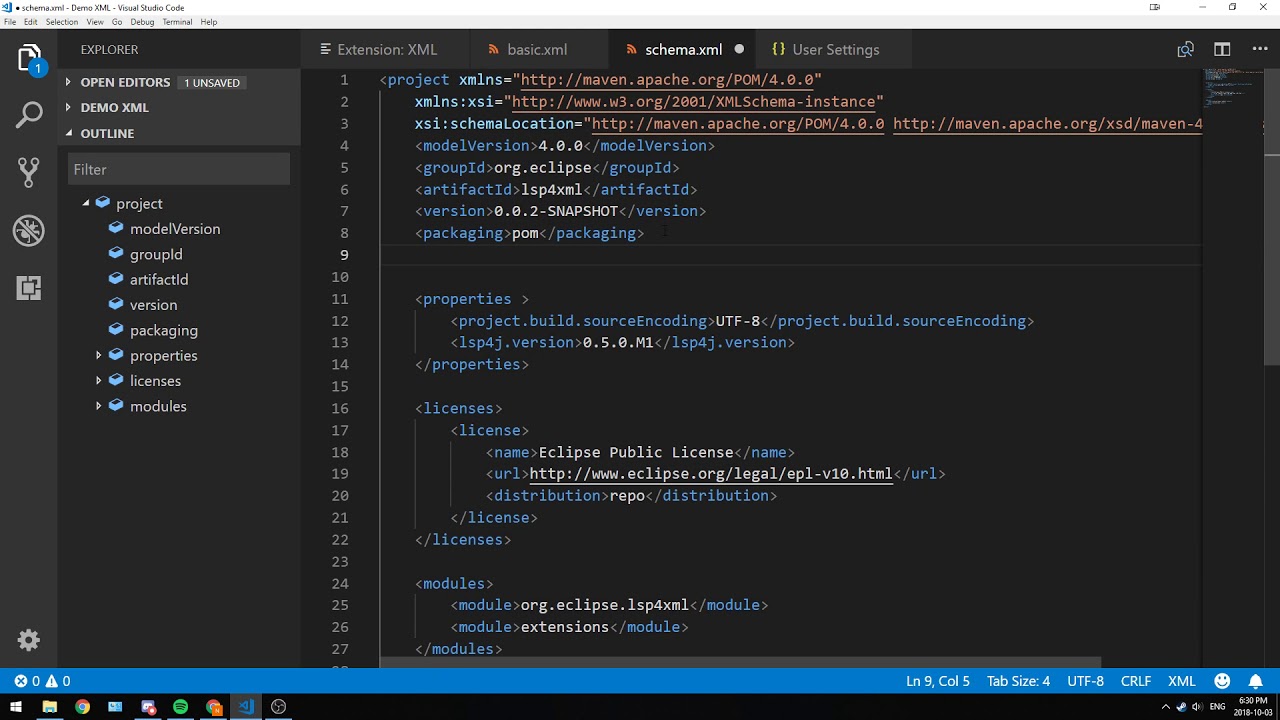Image resolution: width=1280 pixels, height=720 pixels.
Task: Select language mode XML in status bar
Action: click(x=1182, y=681)
